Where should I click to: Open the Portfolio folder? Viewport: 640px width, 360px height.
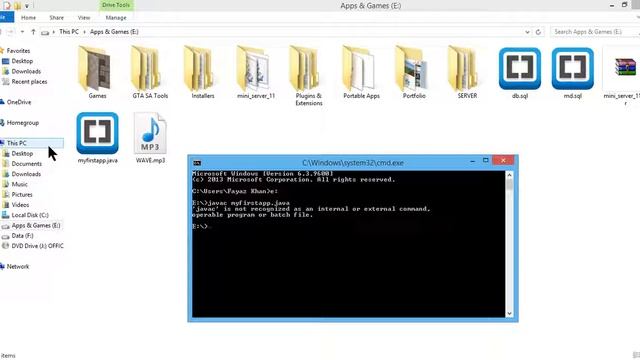point(414,72)
